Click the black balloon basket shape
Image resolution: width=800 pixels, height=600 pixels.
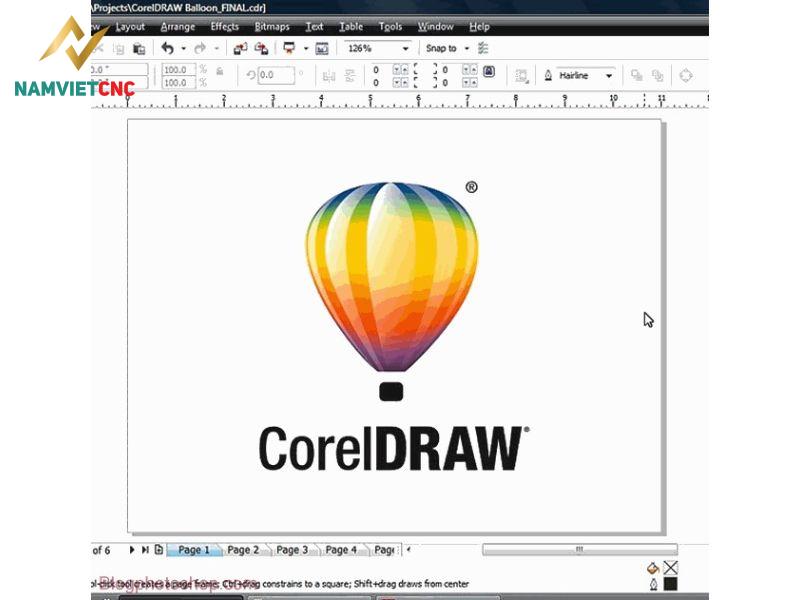[x=391, y=391]
